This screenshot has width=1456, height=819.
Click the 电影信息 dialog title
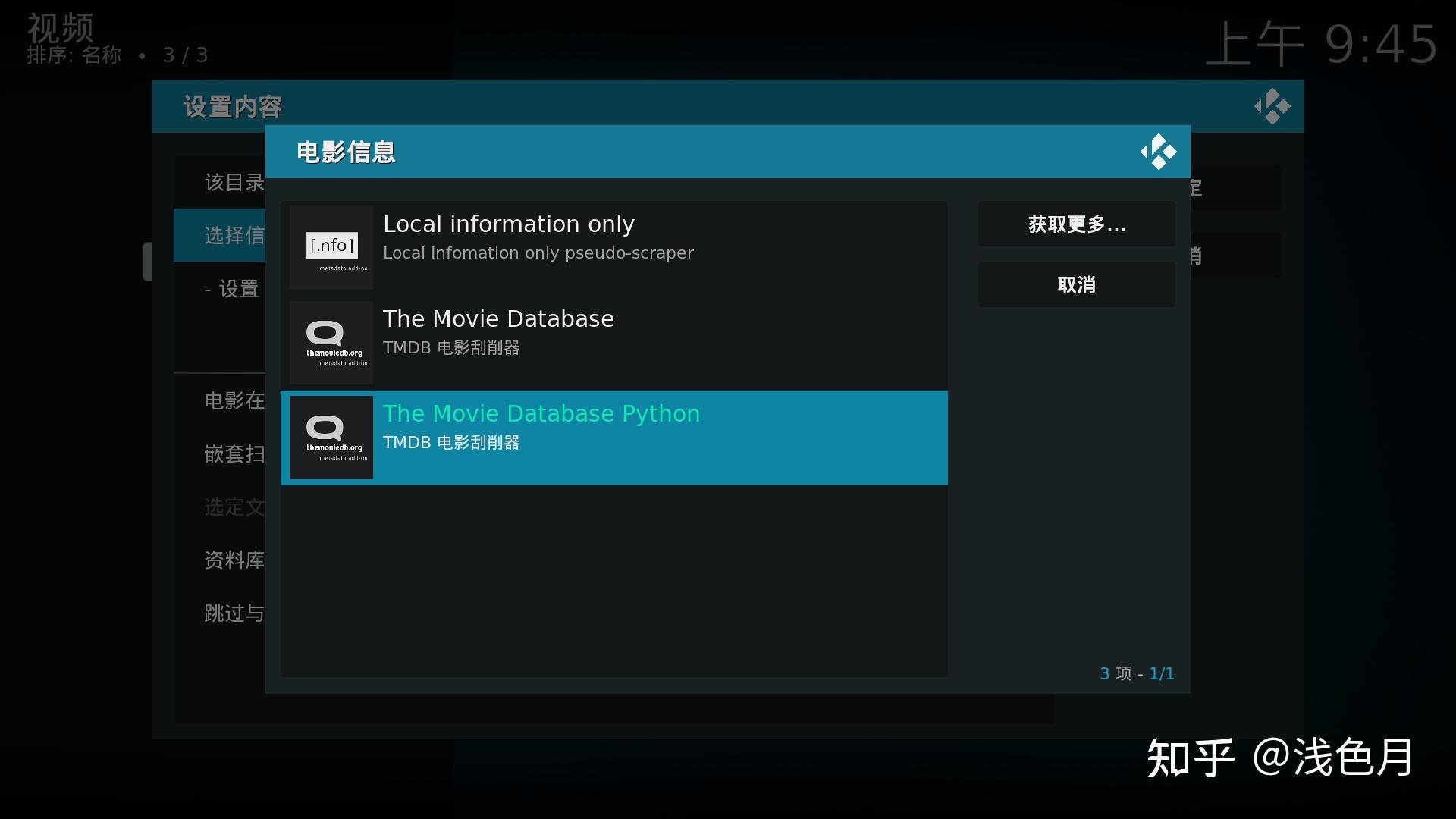[346, 152]
